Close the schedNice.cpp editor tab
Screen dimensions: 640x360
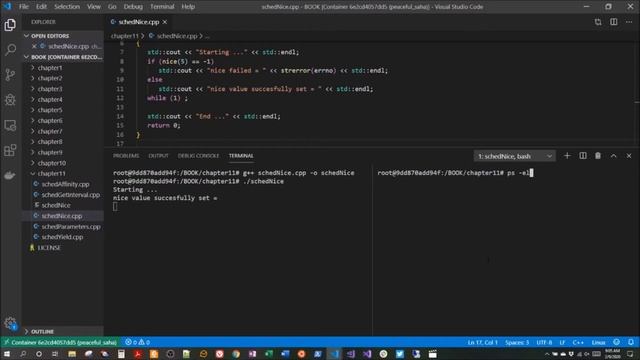pos(165,22)
